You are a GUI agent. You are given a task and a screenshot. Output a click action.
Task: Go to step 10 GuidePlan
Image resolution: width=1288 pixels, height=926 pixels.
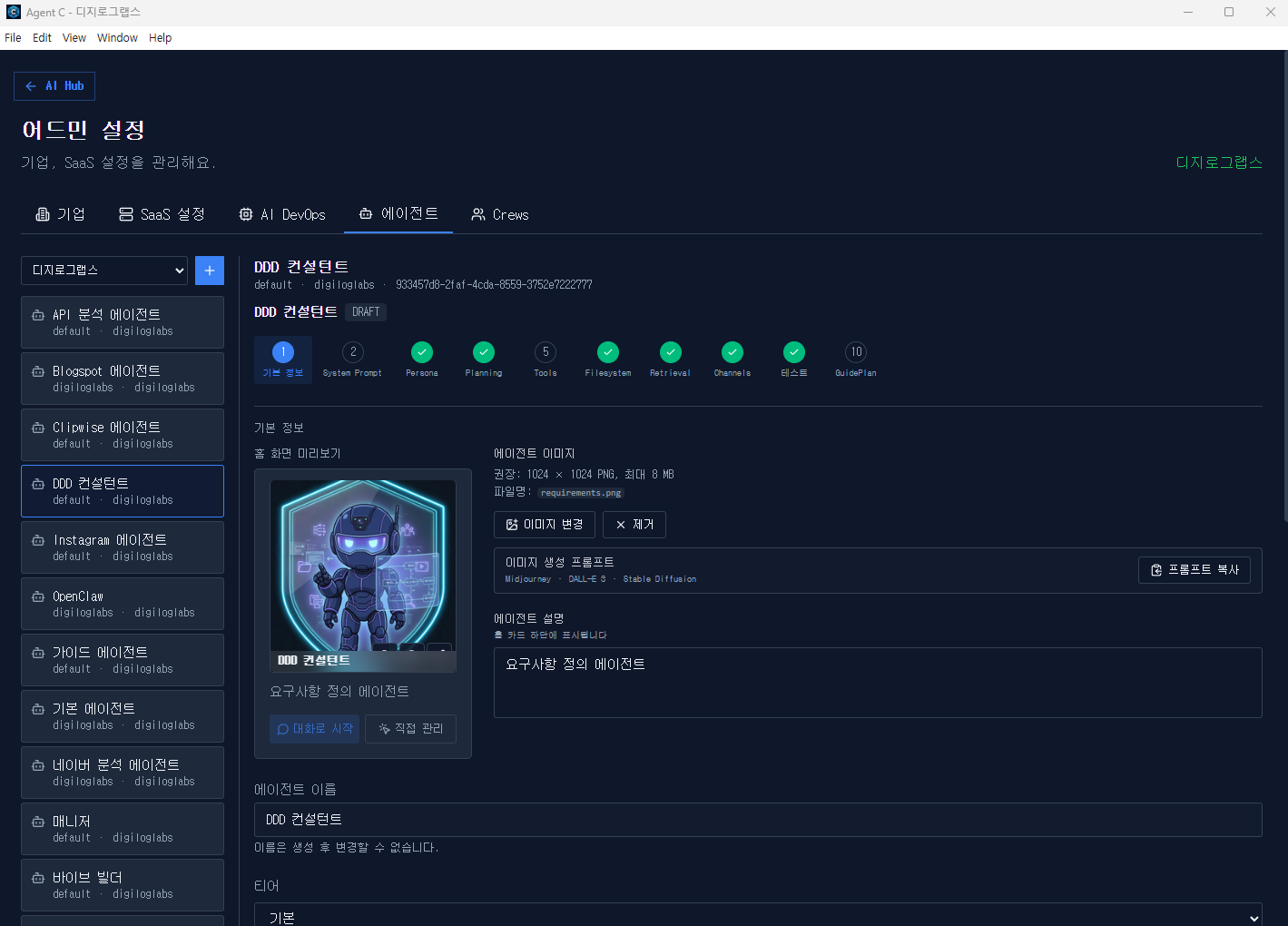pos(856,360)
